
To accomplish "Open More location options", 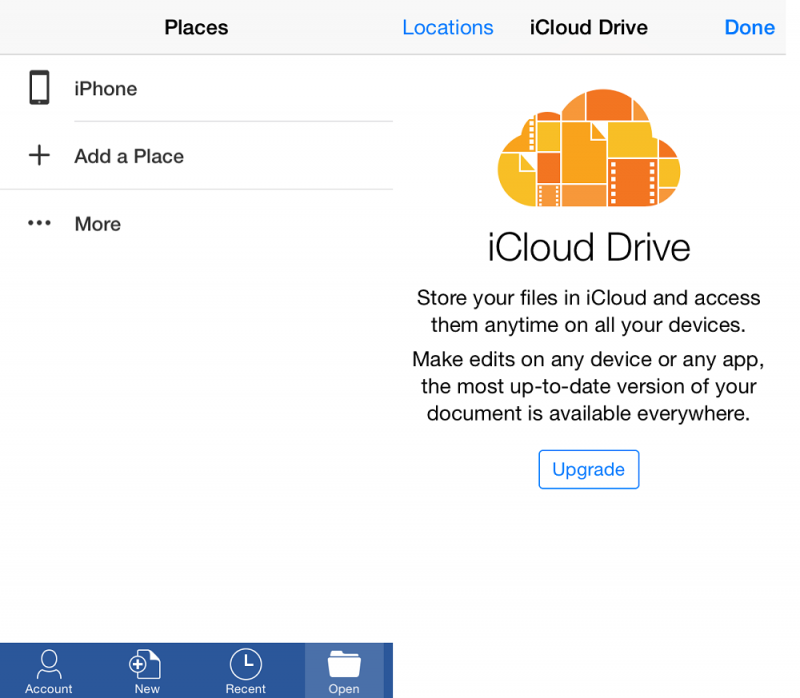I will [x=97, y=223].
